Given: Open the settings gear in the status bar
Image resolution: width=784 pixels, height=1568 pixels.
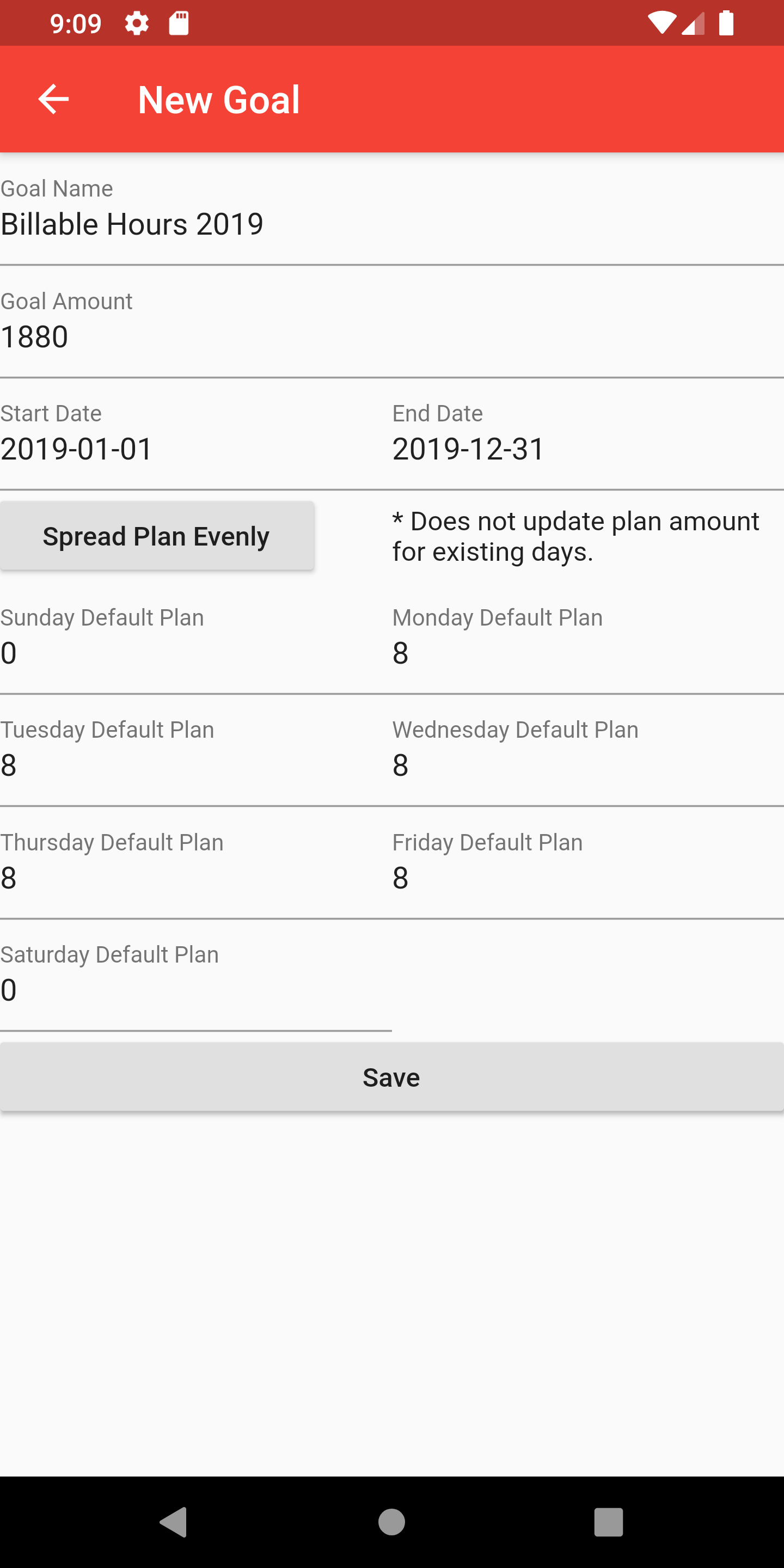Looking at the screenshot, I should click(x=136, y=22).
